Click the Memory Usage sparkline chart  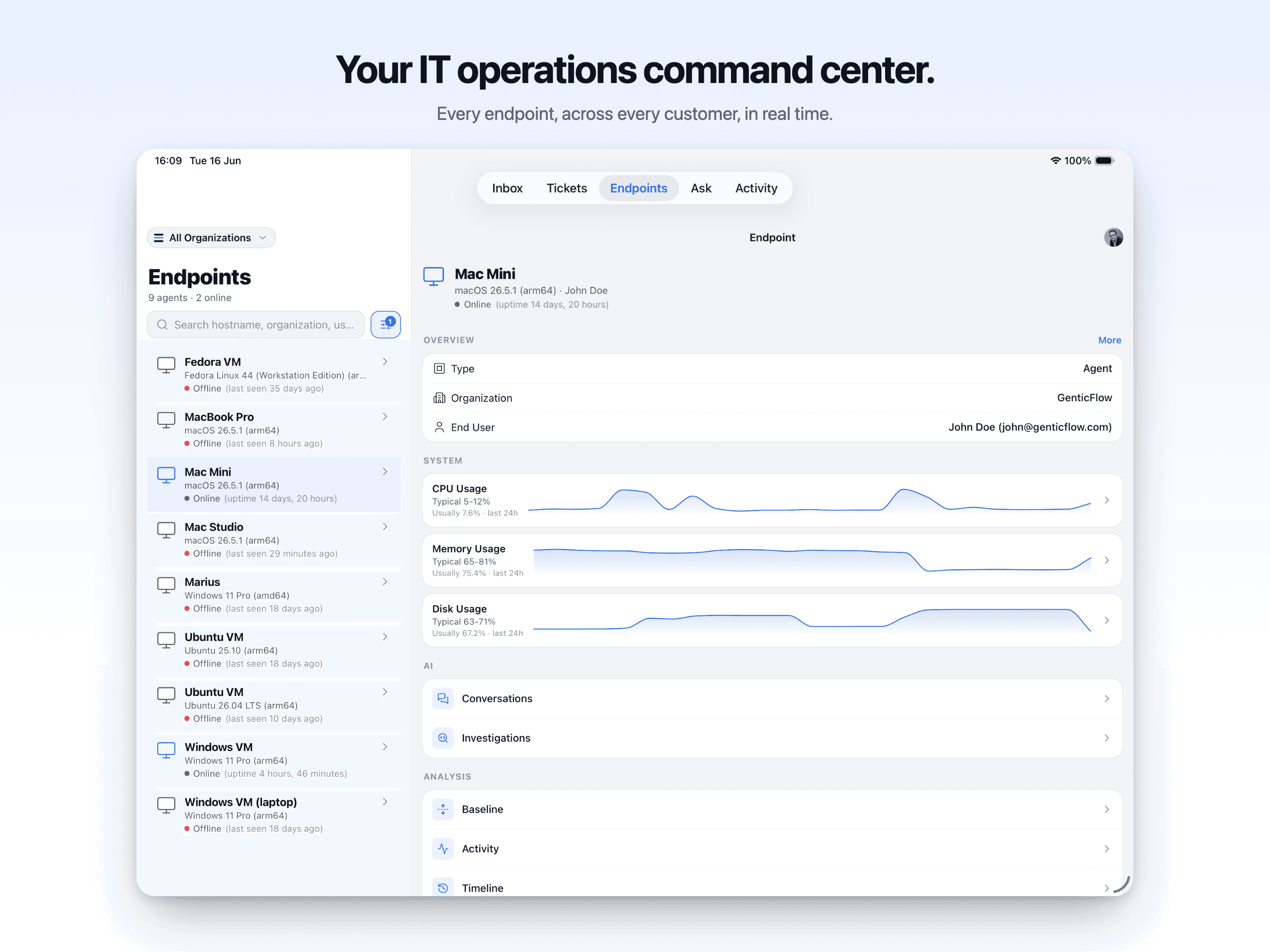pos(812,560)
